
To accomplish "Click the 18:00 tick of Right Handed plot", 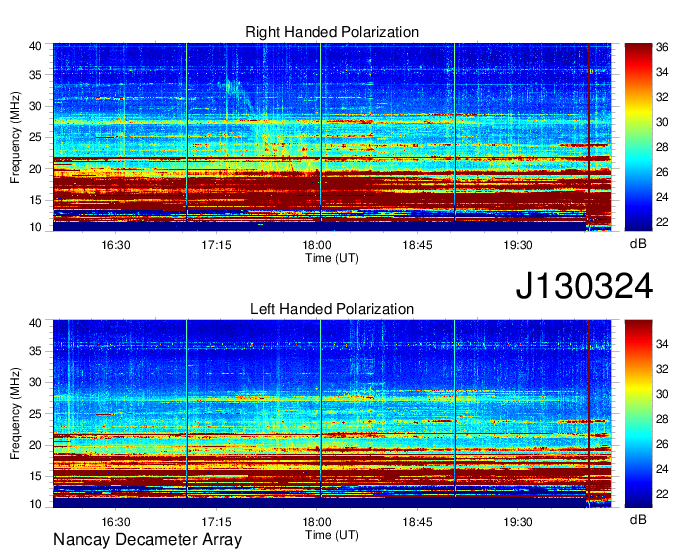I will [317, 245].
